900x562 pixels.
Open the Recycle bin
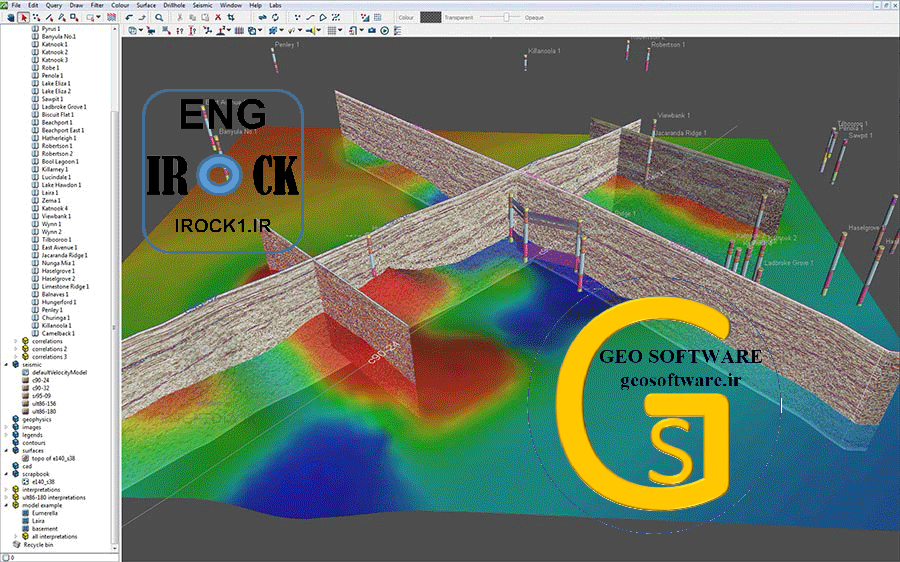38,544
